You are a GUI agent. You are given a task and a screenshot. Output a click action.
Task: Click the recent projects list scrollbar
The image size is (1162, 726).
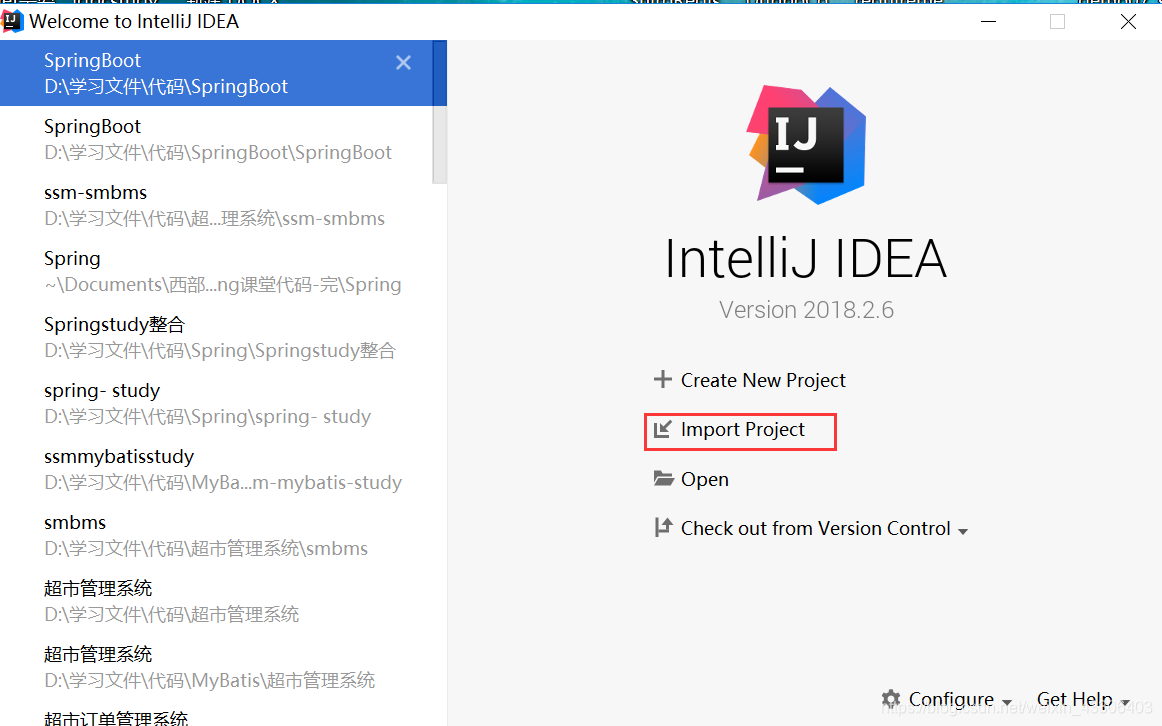click(439, 111)
